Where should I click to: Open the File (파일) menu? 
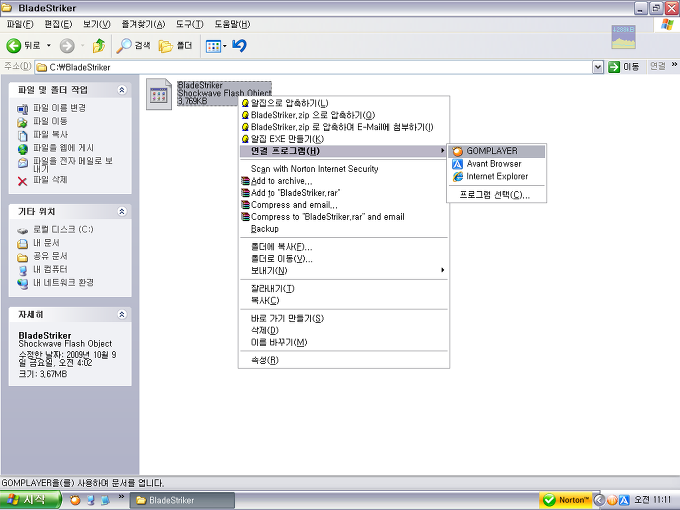[x=20, y=24]
